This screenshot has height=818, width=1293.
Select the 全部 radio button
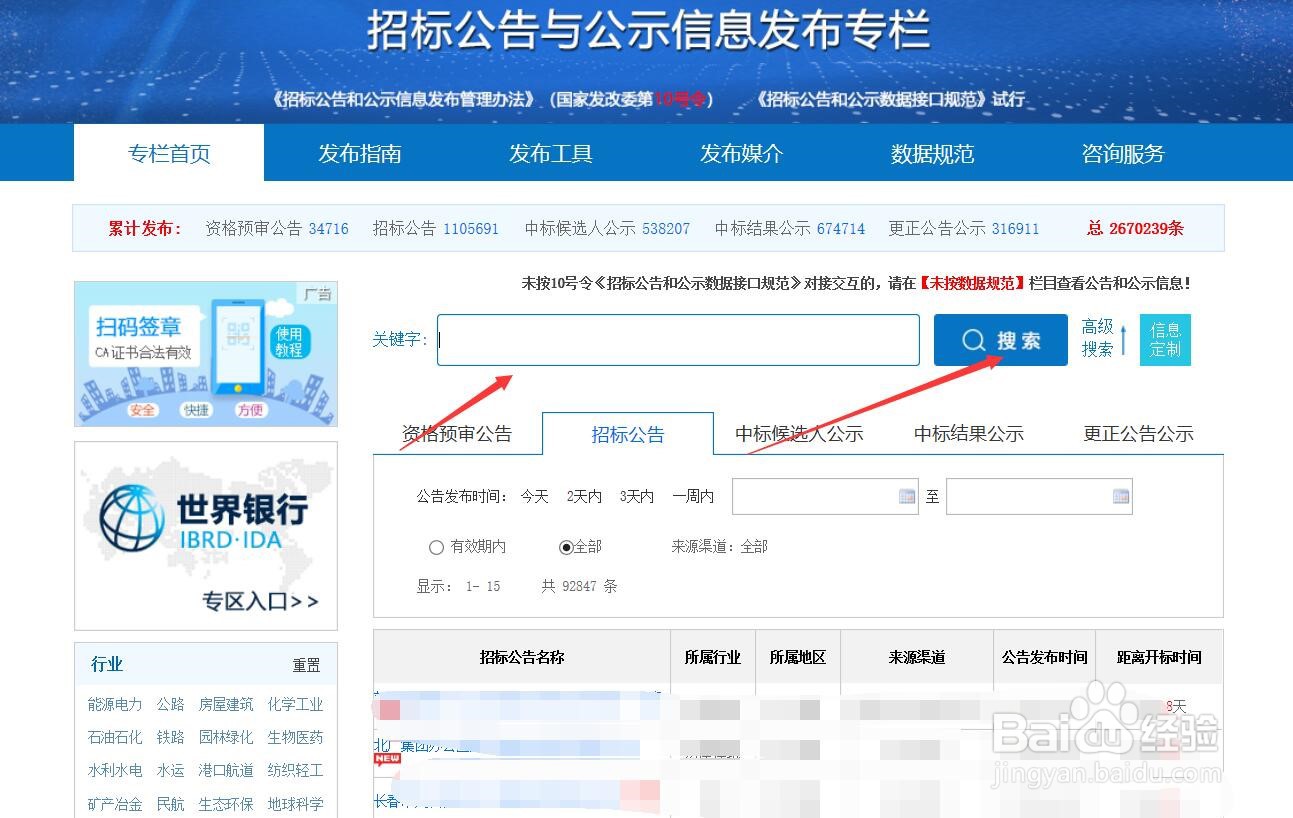pos(564,547)
